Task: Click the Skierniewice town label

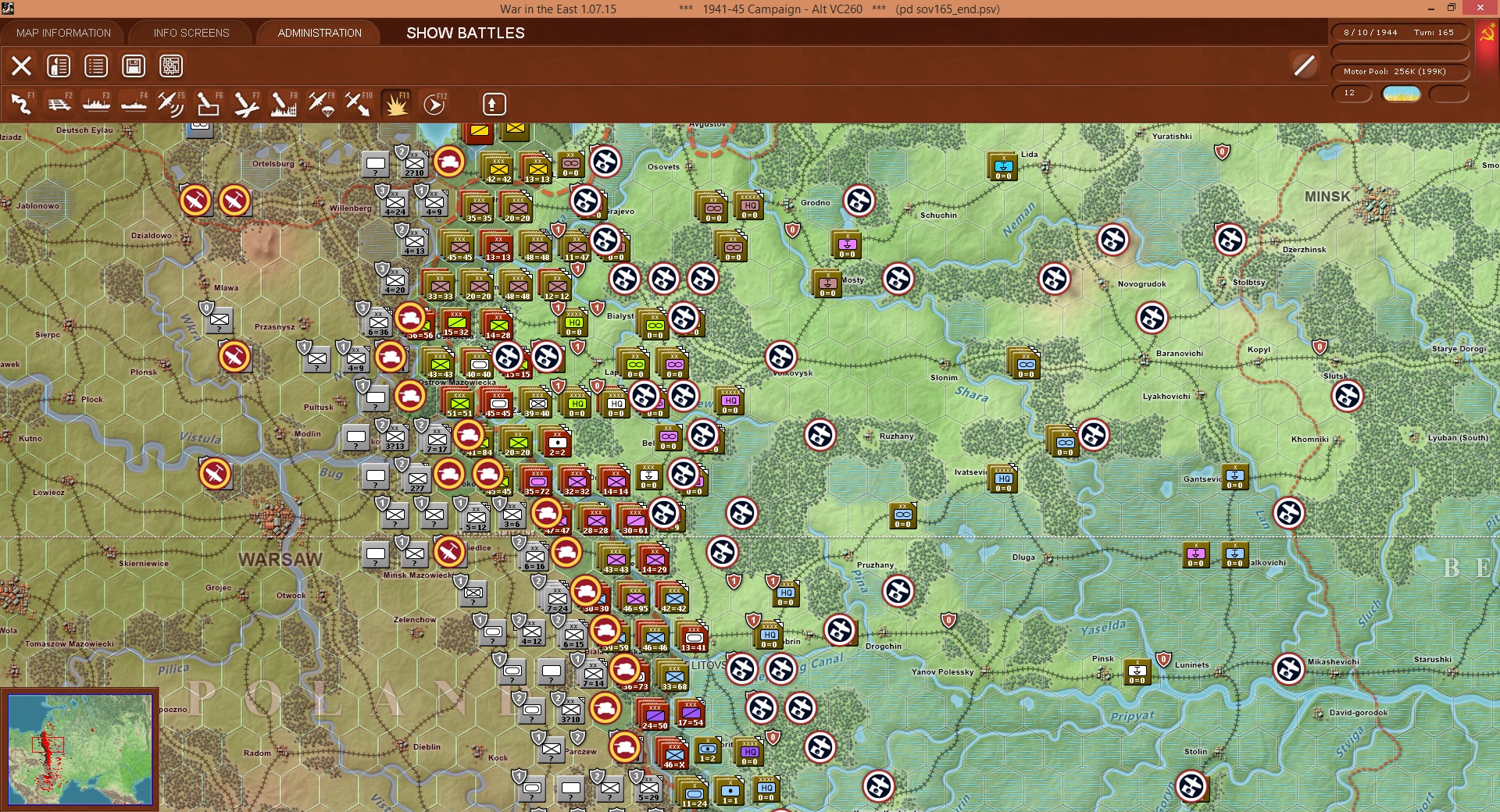Action: 144,564
